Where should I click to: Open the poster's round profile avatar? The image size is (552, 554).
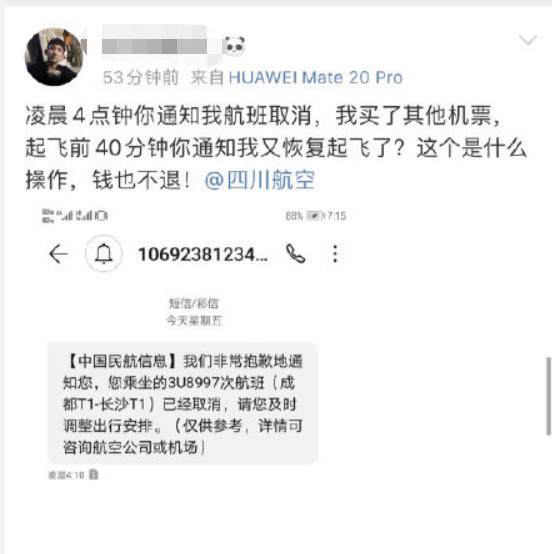click(54, 57)
